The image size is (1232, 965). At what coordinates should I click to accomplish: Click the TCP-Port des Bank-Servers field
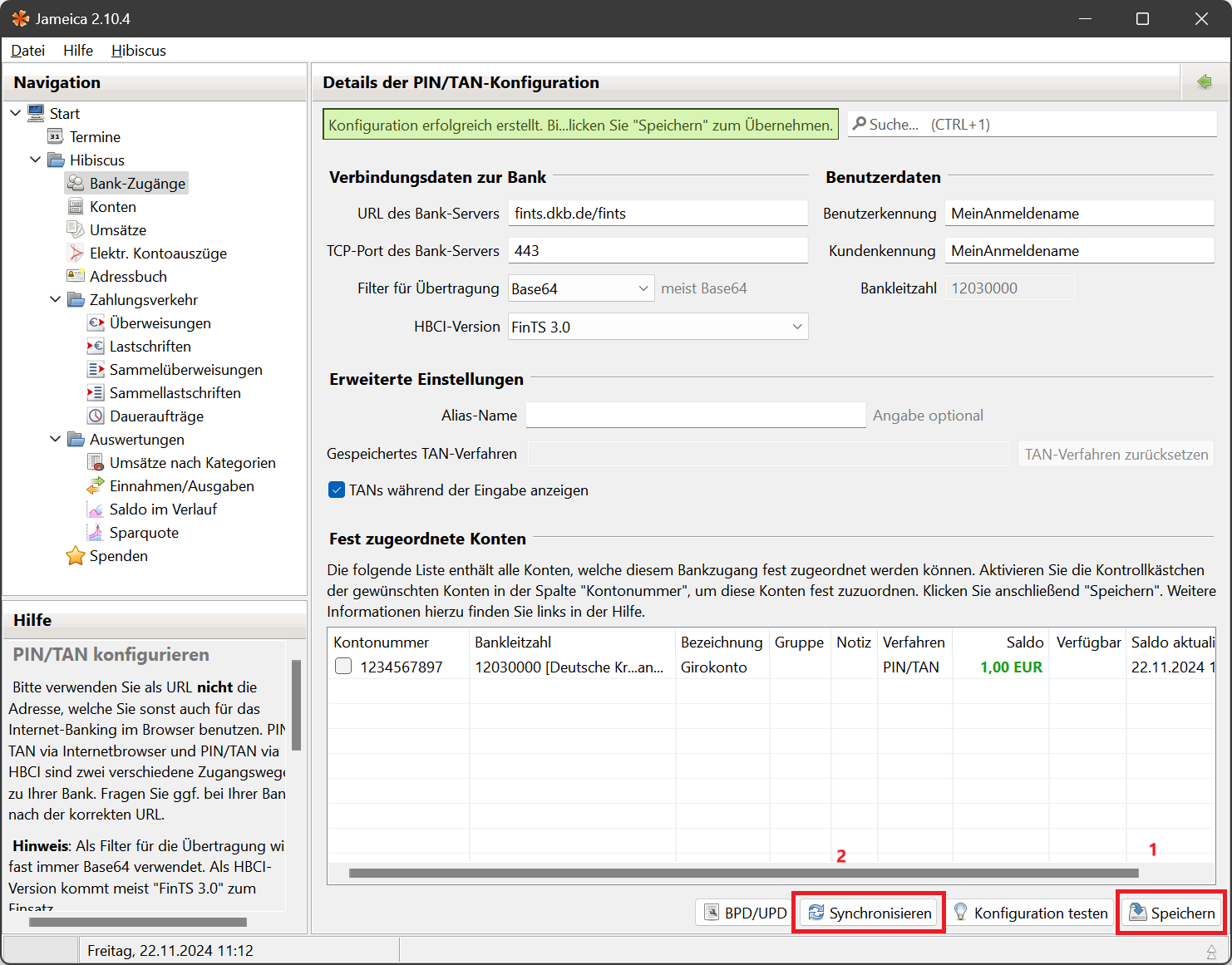click(658, 250)
